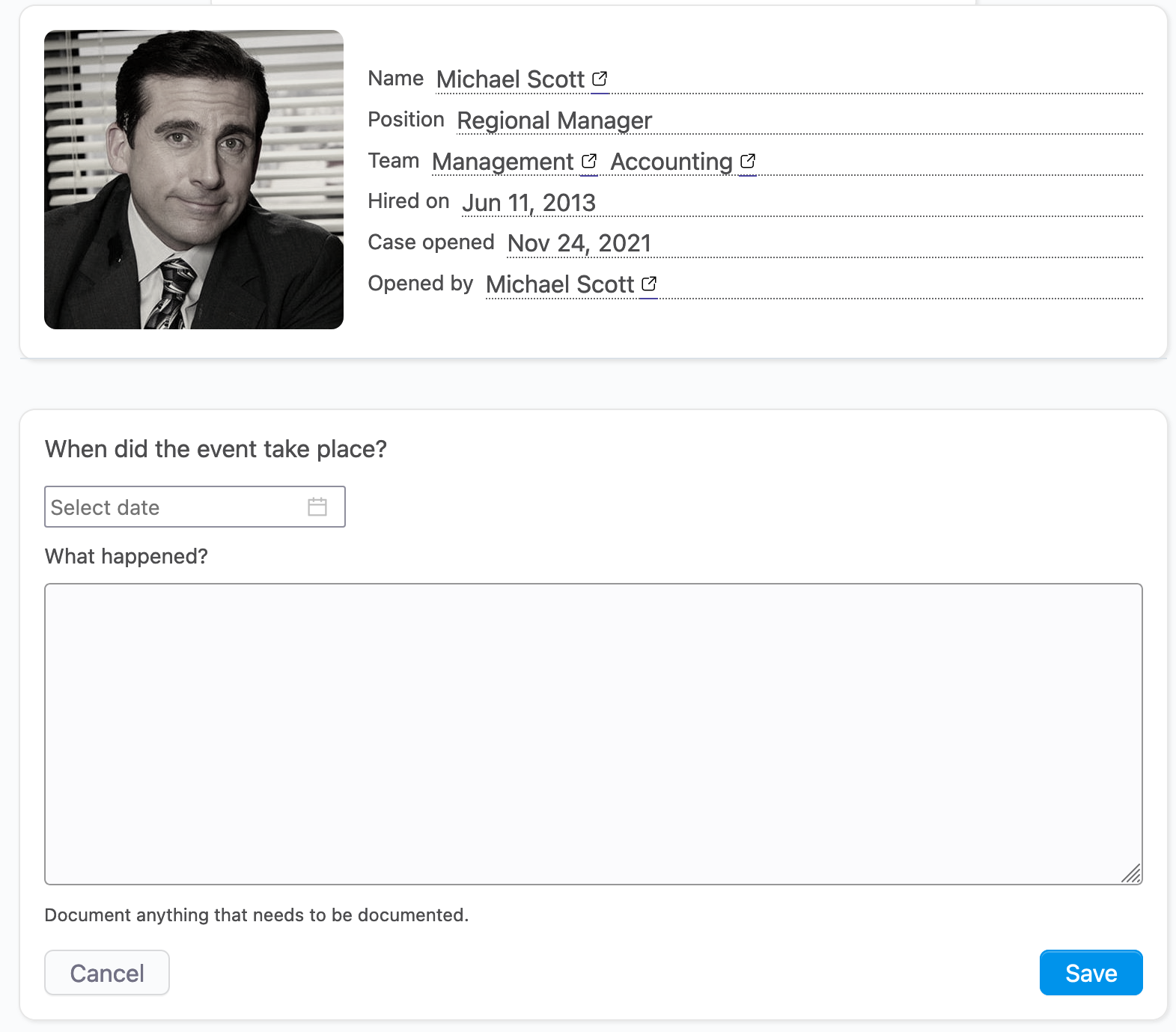This screenshot has width=1176, height=1032.
Task: Open the Management team link
Action: point(503,162)
